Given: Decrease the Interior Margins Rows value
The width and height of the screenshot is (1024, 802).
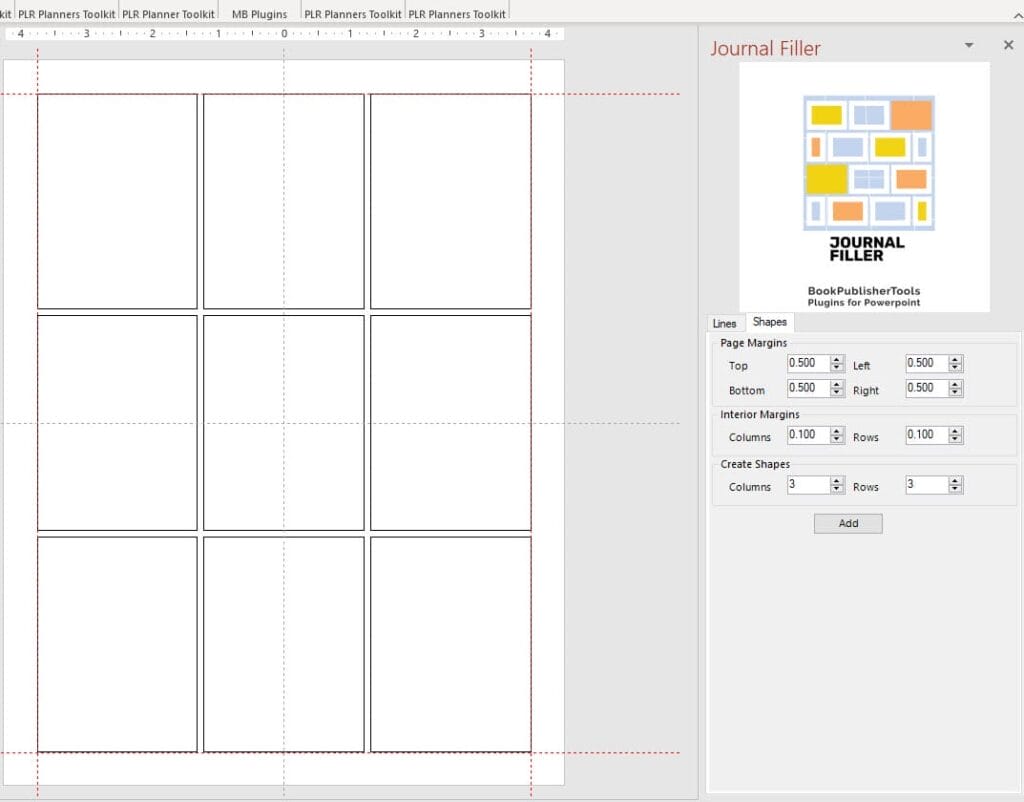Looking at the screenshot, I should click(955, 439).
